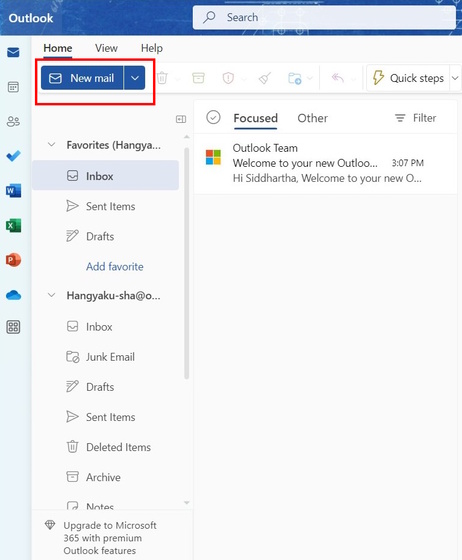Click the Quick steps lightning icon
This screenshot has height=560, width=462.
378,77
